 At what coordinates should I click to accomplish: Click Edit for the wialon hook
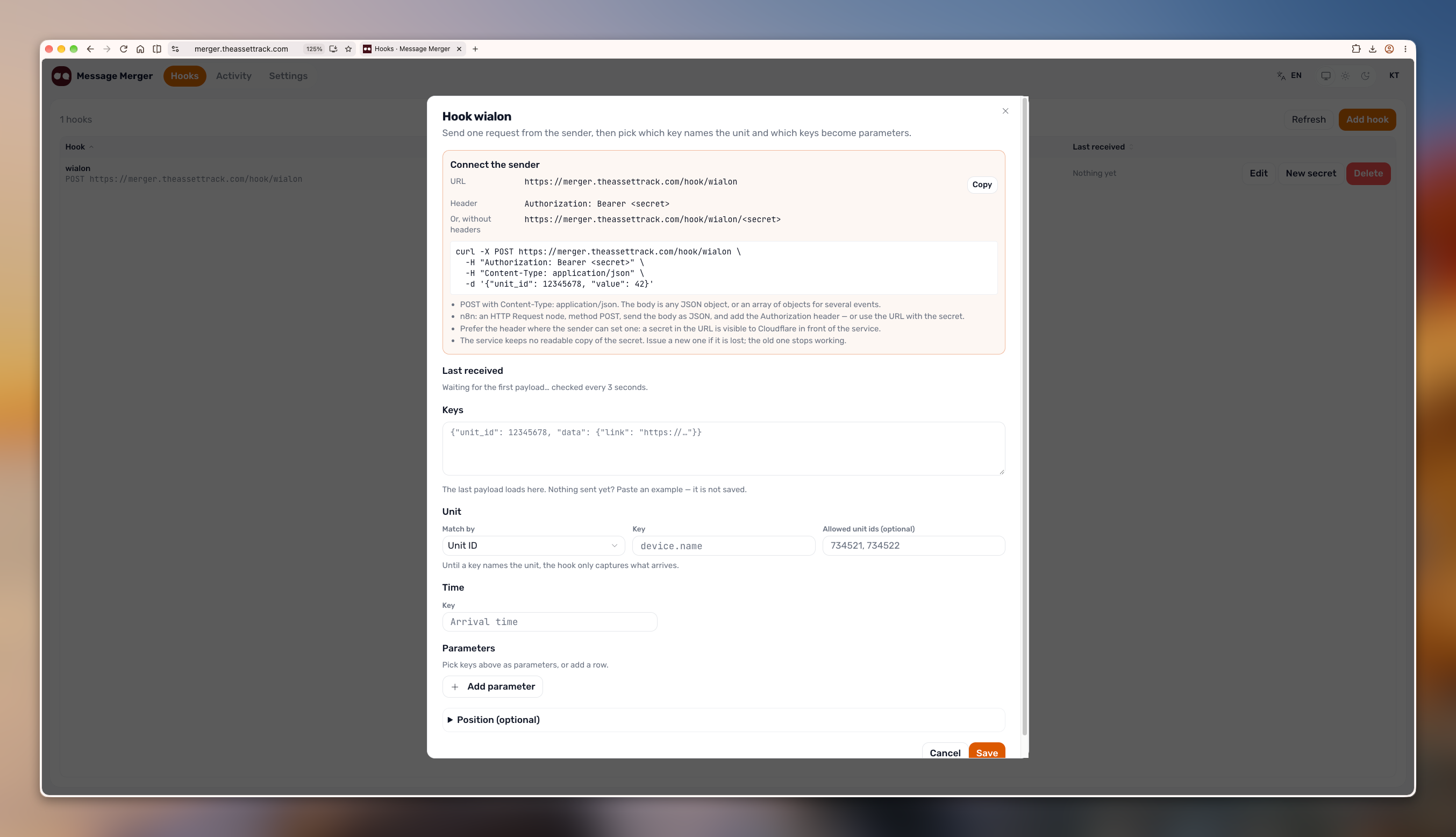click(1258, 173)
